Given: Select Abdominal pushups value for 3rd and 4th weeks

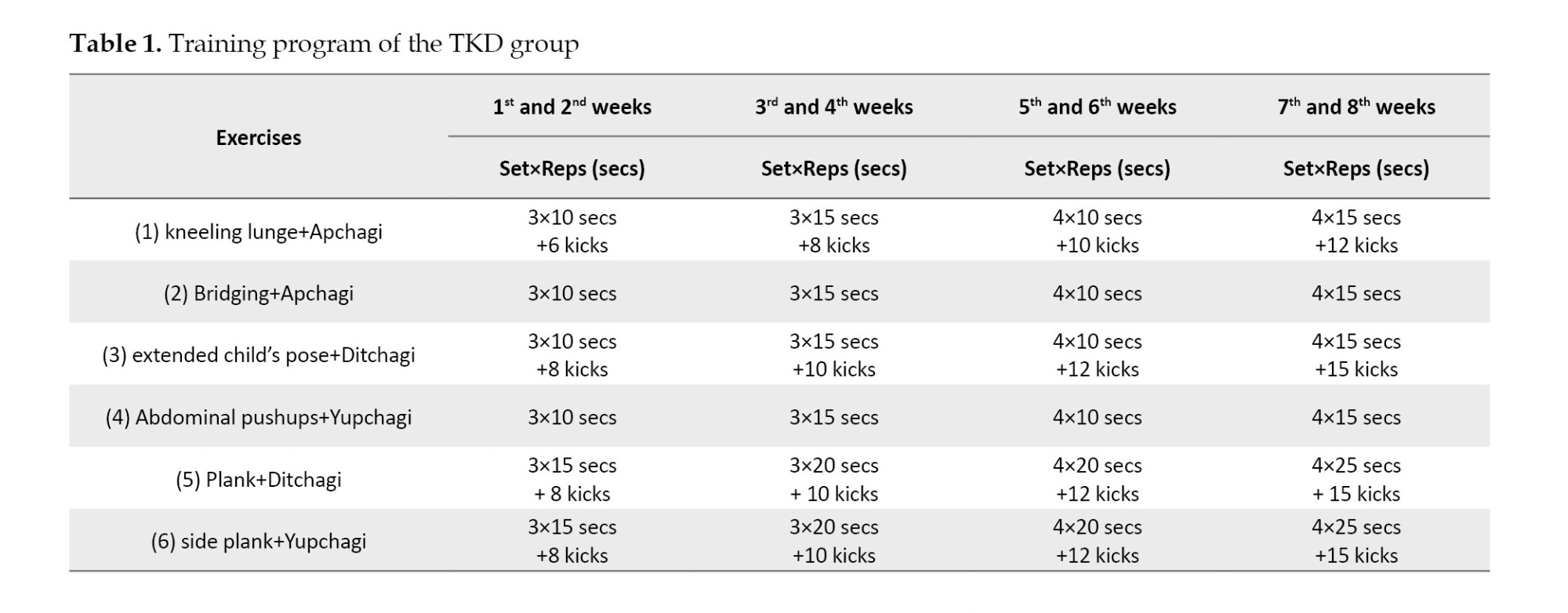Looking at the screenshot, I should [833, 417].
